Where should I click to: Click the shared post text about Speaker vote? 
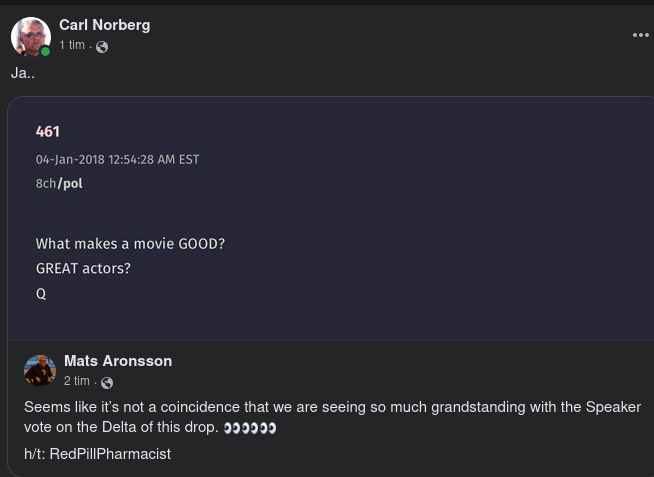[330, 408]
